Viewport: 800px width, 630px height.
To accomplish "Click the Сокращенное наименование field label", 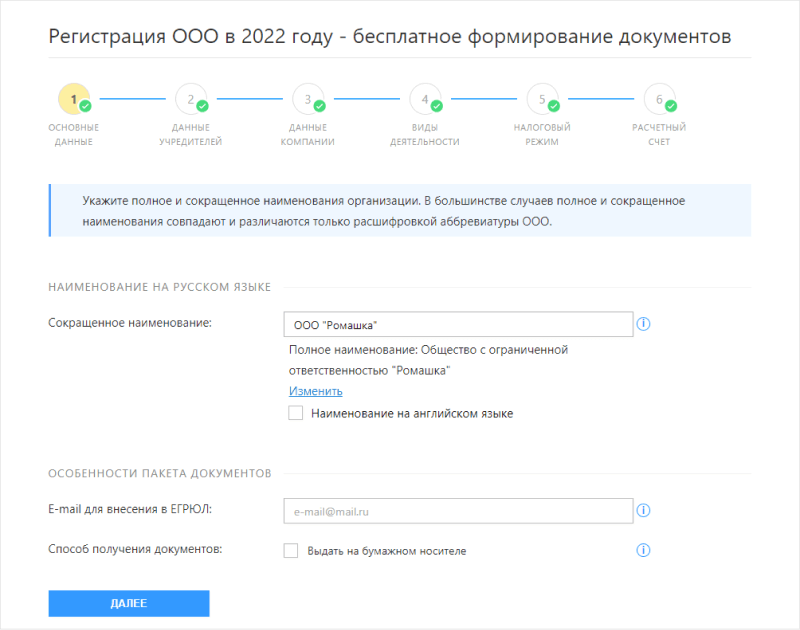I will tap(130, 322).
